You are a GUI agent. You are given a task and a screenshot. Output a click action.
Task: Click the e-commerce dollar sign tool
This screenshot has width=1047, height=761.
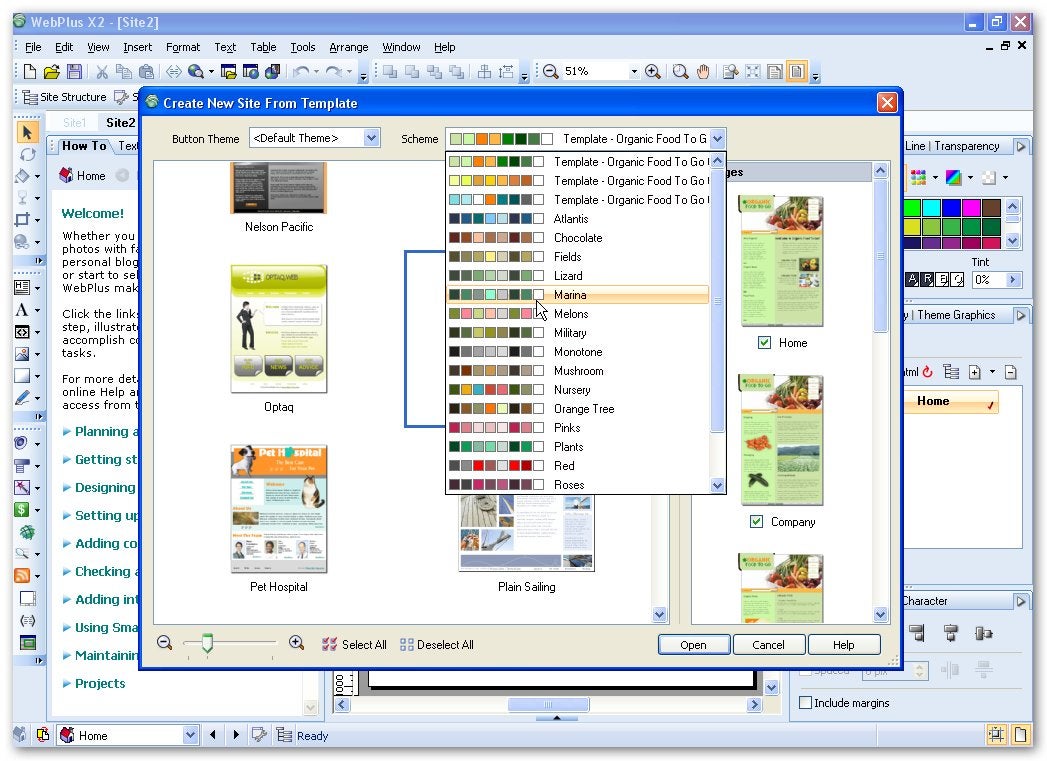(22, 509)
